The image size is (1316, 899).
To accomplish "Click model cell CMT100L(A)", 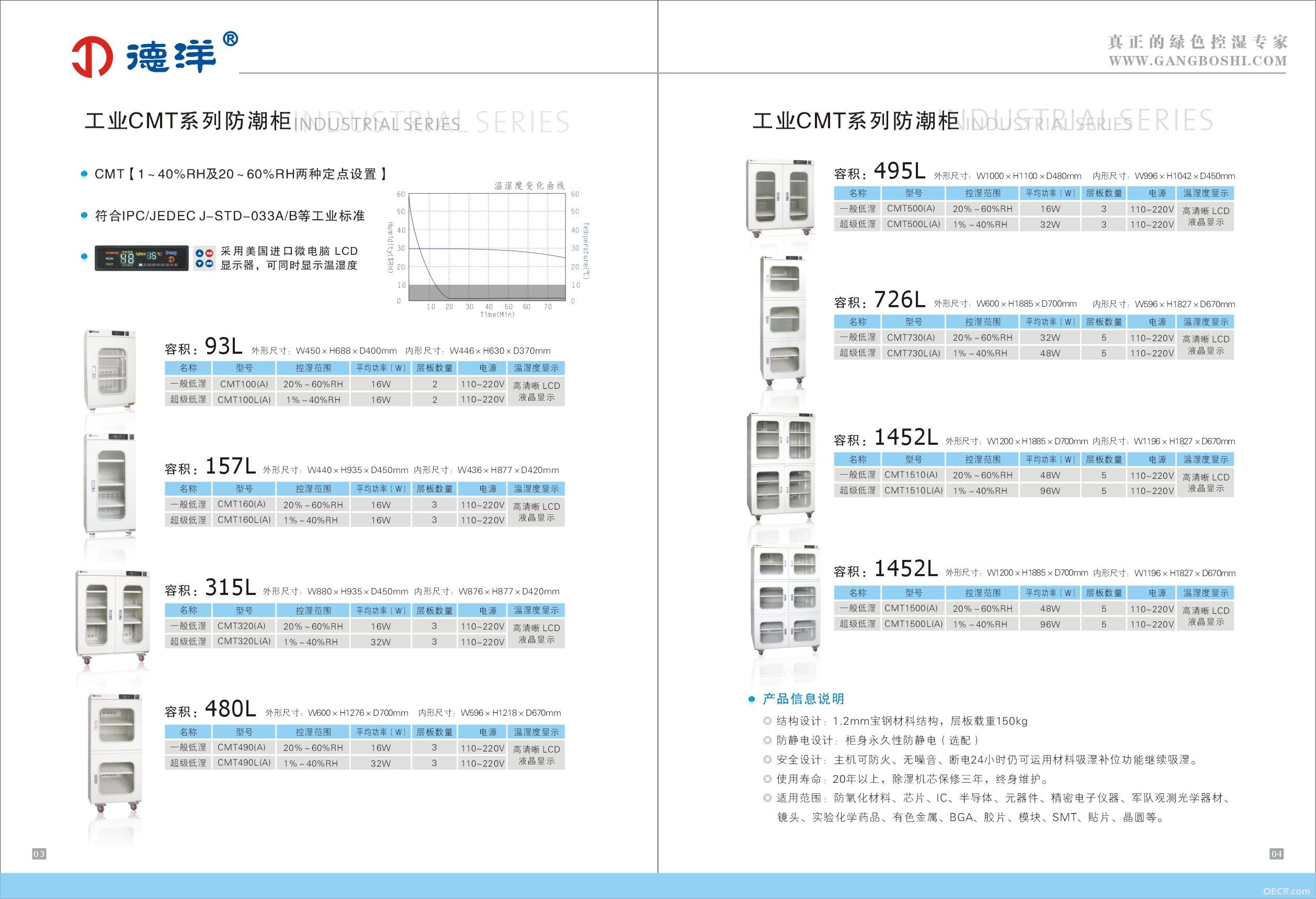I will [x=244, y=399].
